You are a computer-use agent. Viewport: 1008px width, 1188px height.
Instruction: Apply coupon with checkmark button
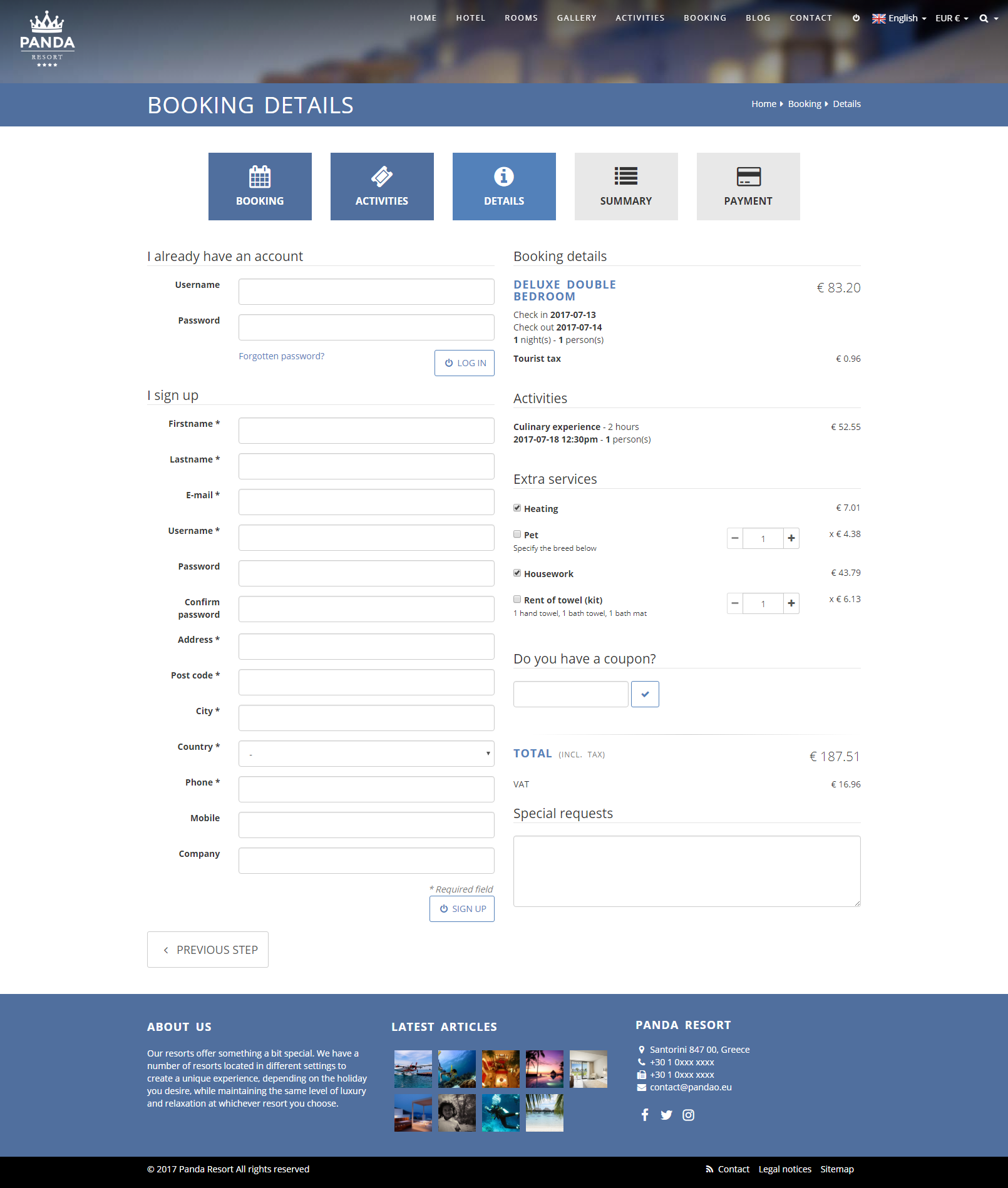[645, 694]
